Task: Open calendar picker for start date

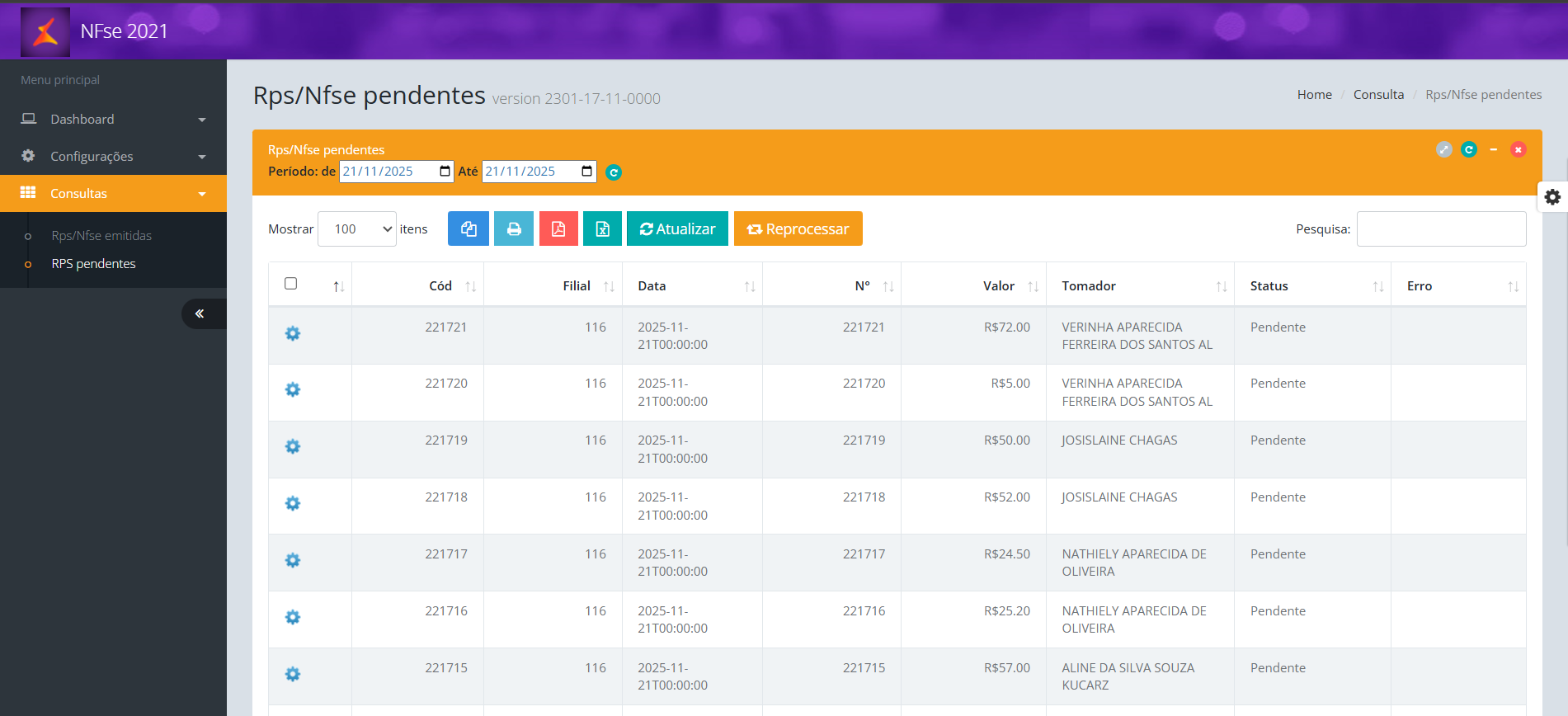Action: [445, 172]
